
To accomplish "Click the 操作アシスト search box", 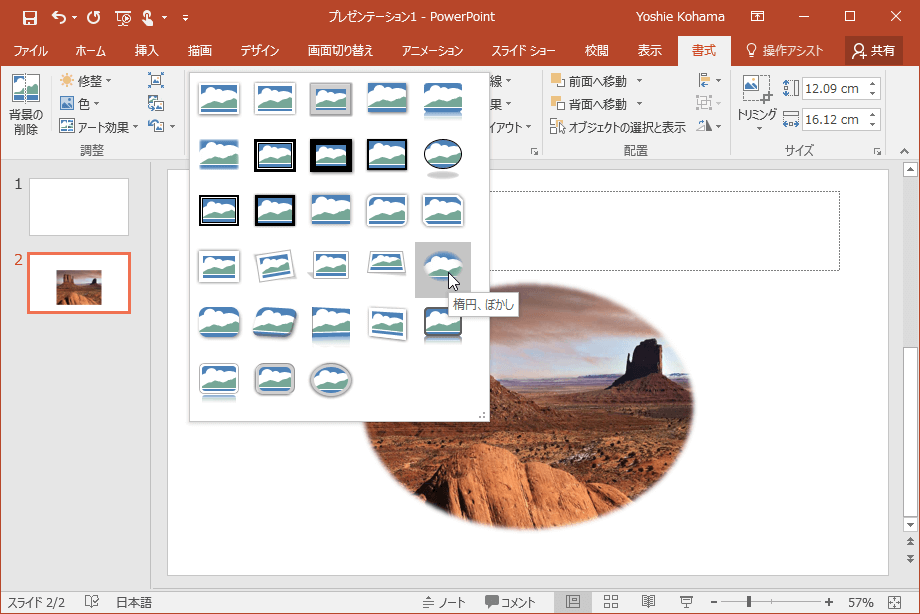I will 785,50.
